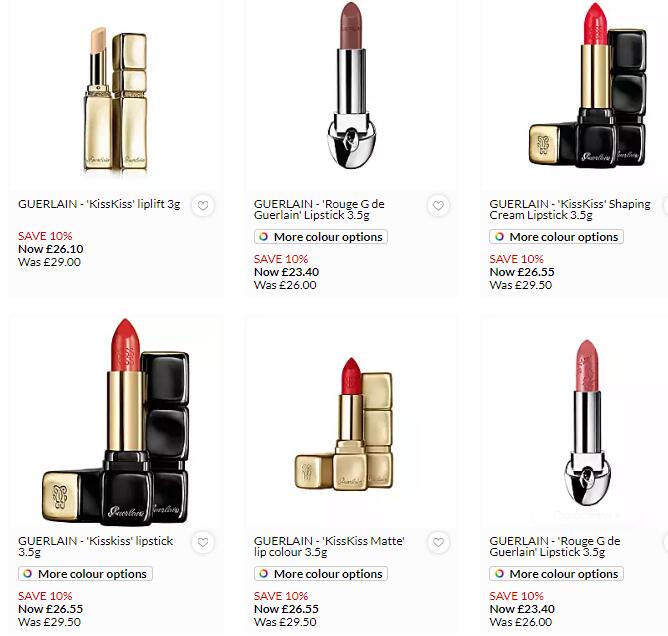This screenshot has width=668, height=636.
Task: Show more colour options for bottom 'Rouge G' lipstick
Action: 556,574
